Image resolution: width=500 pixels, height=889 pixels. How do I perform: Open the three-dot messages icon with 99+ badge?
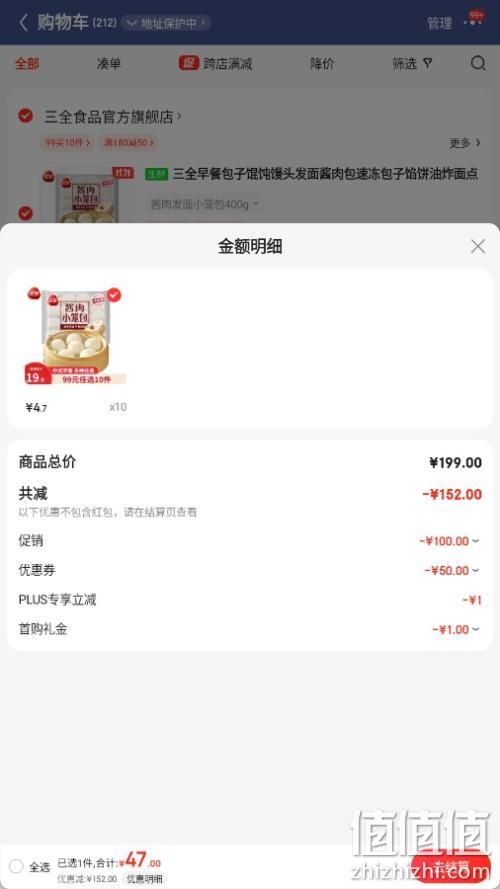pyautogui.click(x=473, y=22)
